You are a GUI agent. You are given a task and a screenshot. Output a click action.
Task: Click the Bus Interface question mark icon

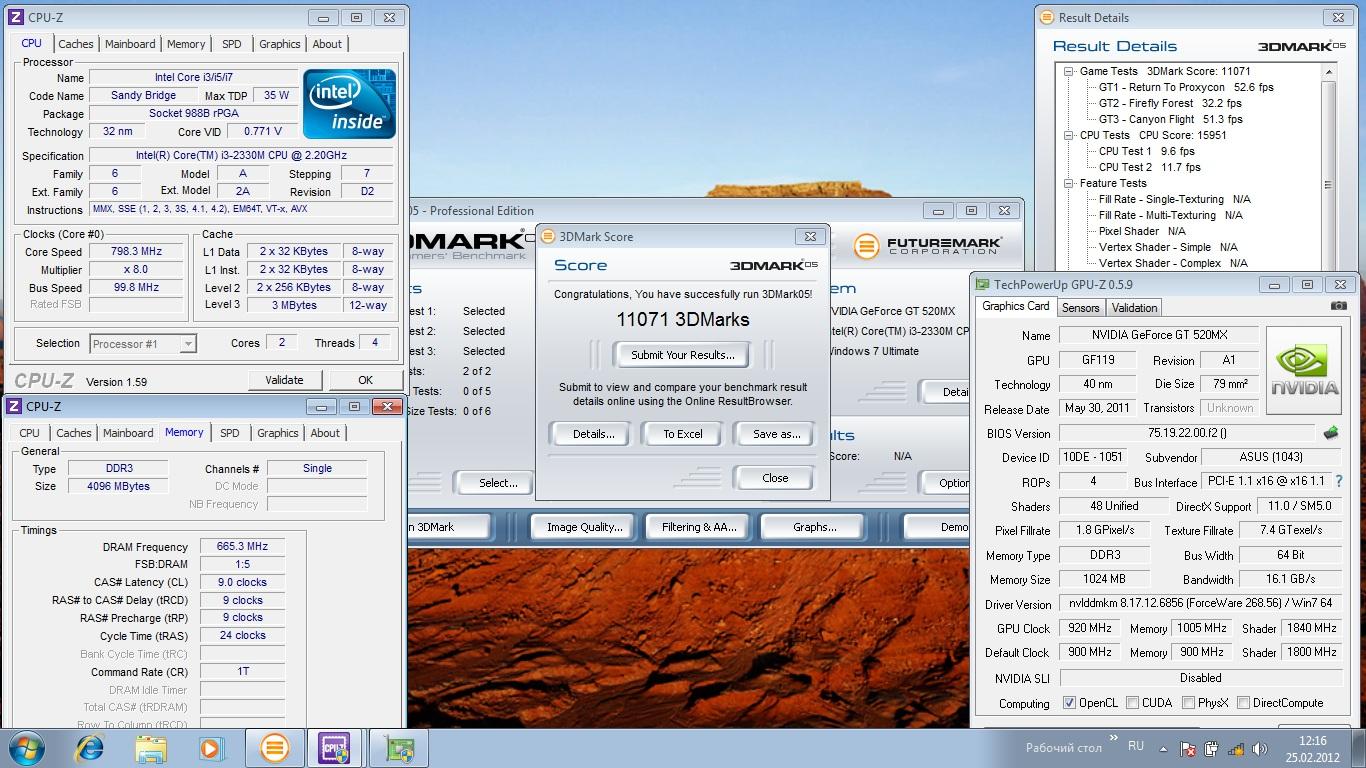pyautogui.click(x=1340, y=481)
